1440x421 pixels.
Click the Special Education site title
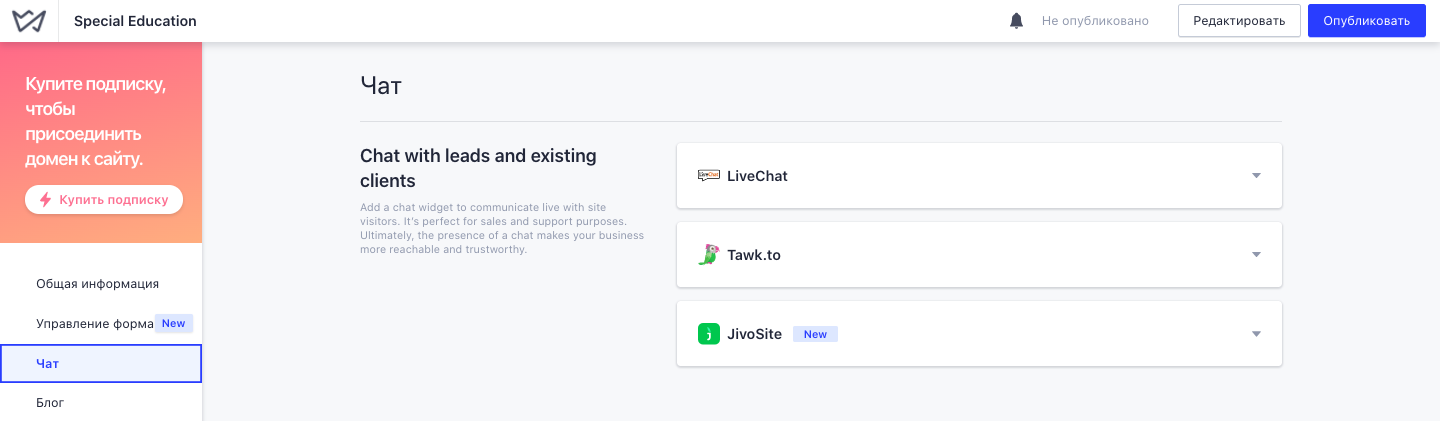coord(135,21)
